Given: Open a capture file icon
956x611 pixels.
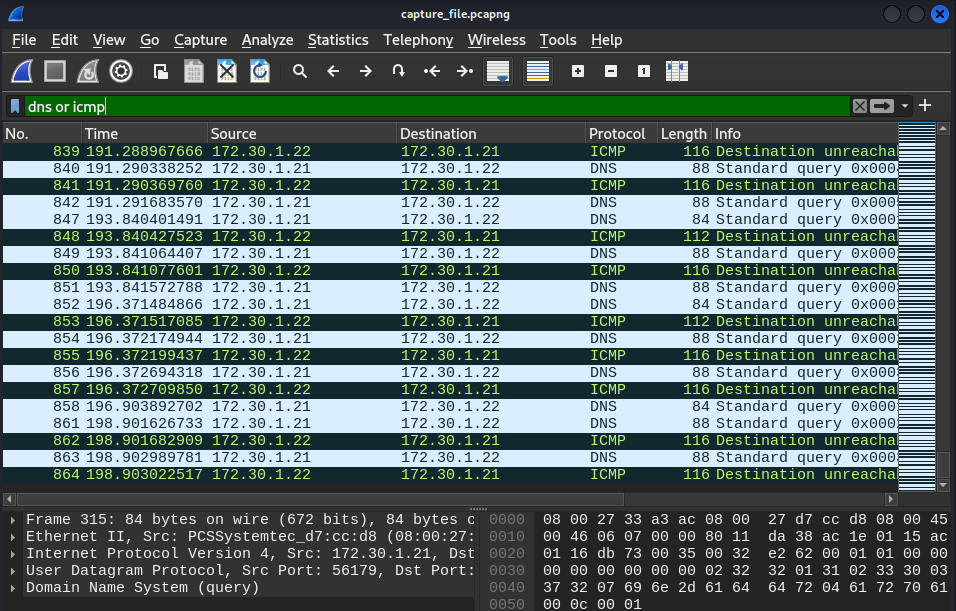Looking at the screenshot, I should click(x=161, y=71).
